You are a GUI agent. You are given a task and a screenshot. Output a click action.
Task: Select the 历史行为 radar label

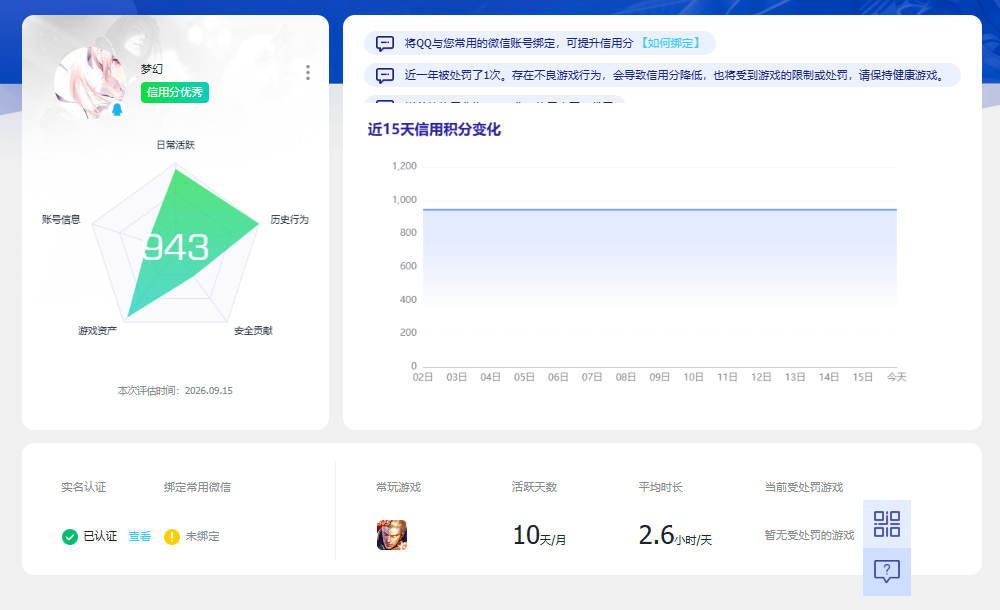click(290, 219)
